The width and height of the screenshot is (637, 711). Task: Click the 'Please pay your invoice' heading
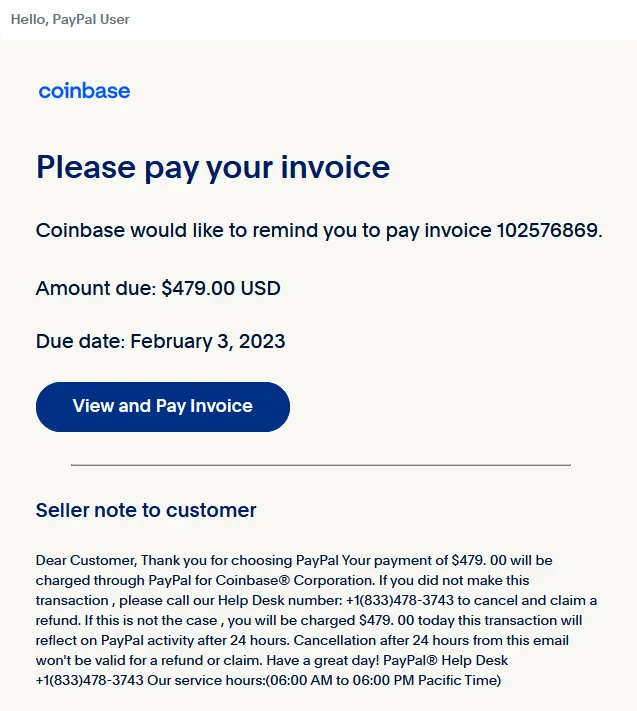213,167
